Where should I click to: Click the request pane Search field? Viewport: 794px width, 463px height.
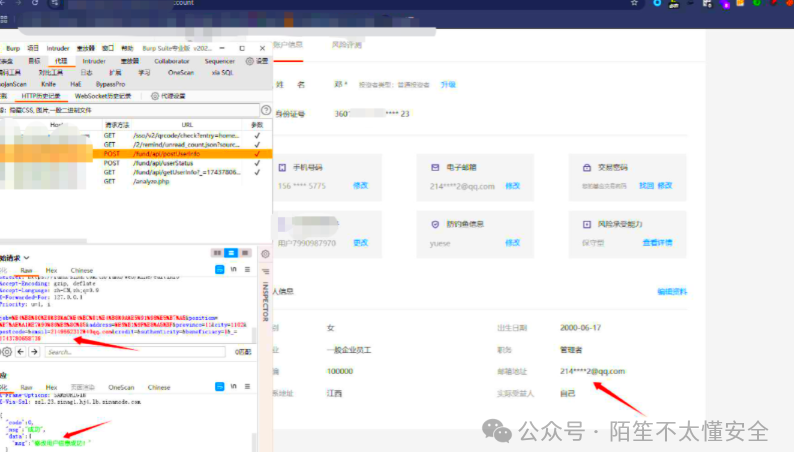coord(135,352)
